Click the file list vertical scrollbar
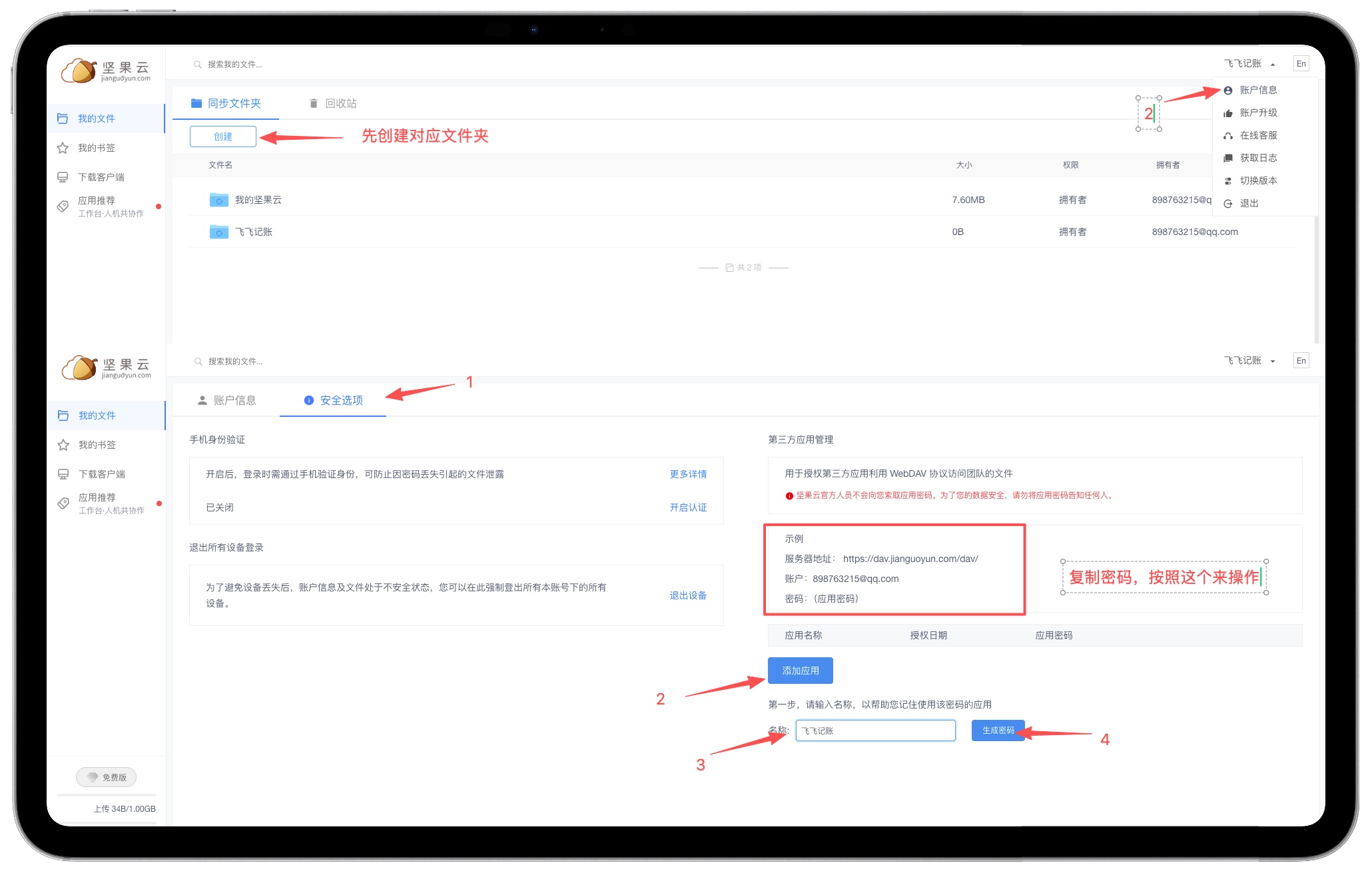1372x871 pixels. [1317, 280]
